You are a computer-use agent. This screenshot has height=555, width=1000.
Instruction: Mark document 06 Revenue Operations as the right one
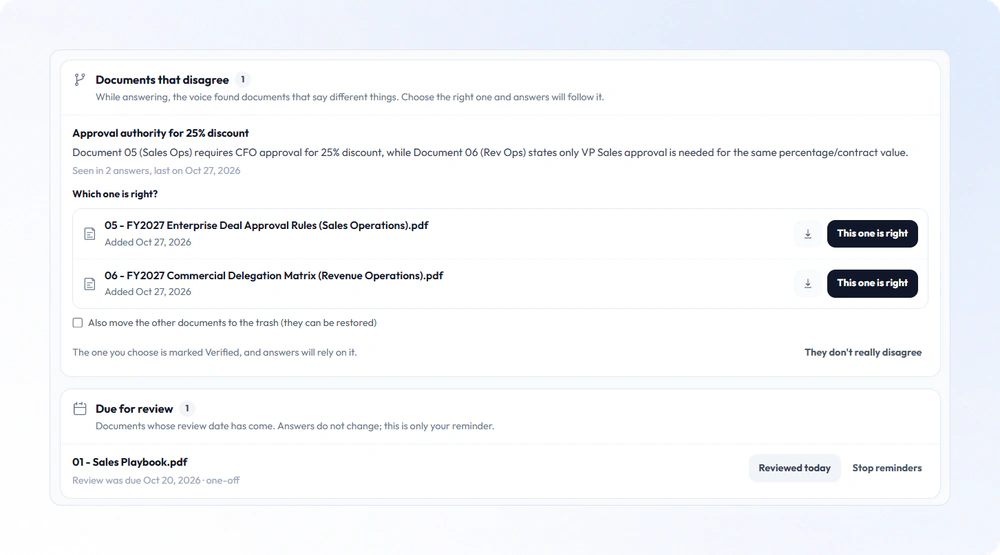[872, 283]
